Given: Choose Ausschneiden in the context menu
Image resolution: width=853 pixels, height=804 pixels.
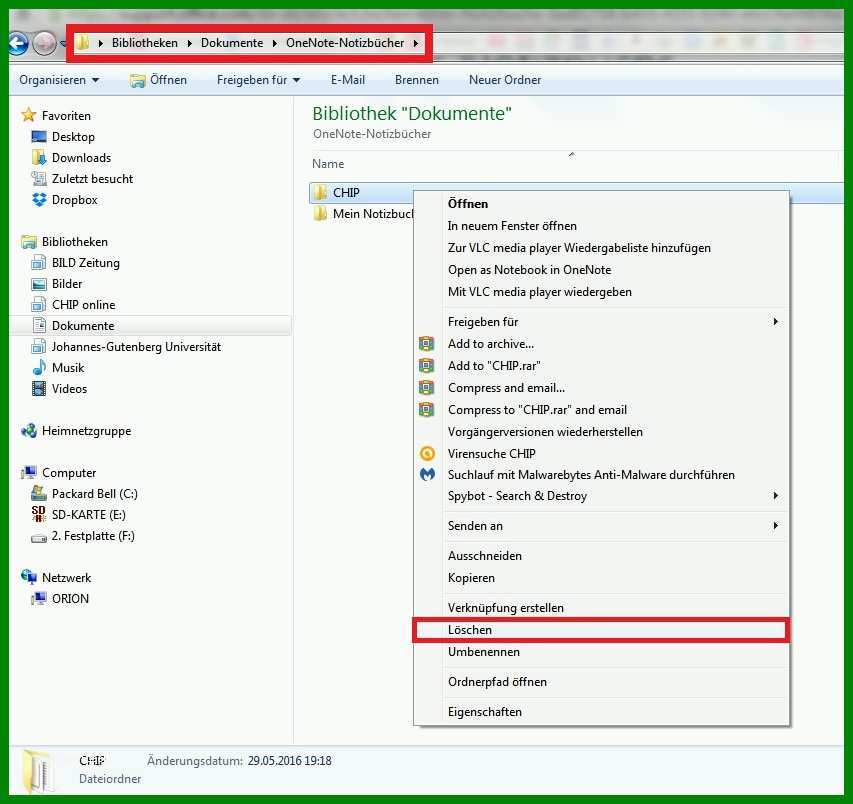Looking at the screenshot, I should point(601,555).
